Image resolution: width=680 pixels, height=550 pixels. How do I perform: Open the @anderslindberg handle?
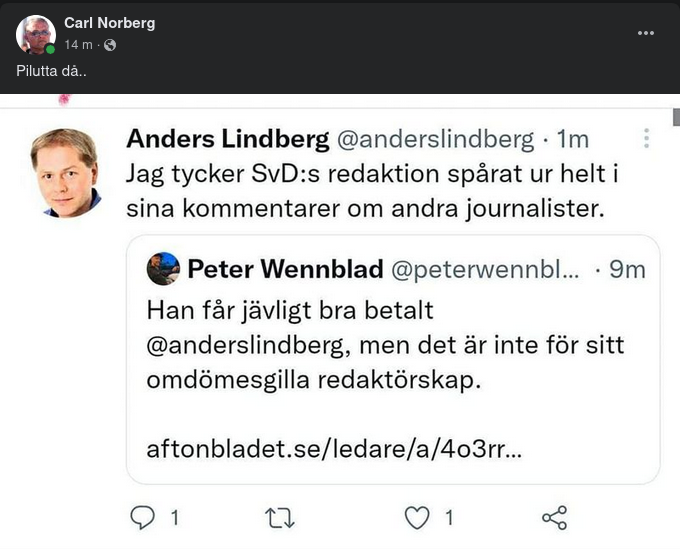coord(425,140)
